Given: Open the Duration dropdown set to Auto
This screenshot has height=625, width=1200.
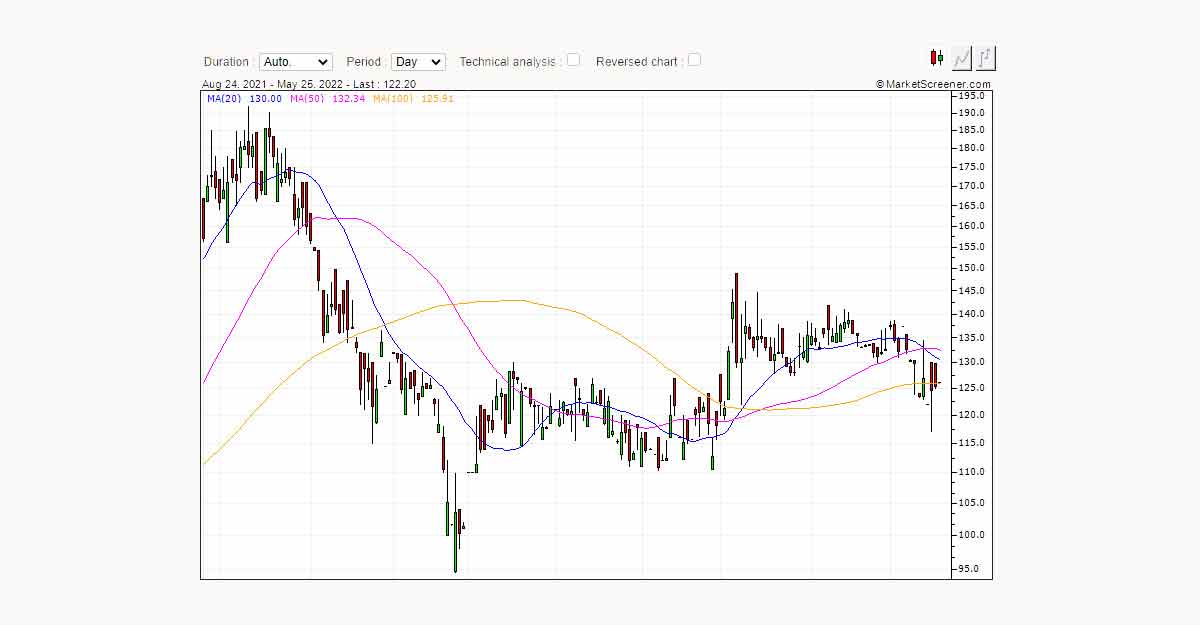Looking at the screenshot, I should click(x=295, y=62).
